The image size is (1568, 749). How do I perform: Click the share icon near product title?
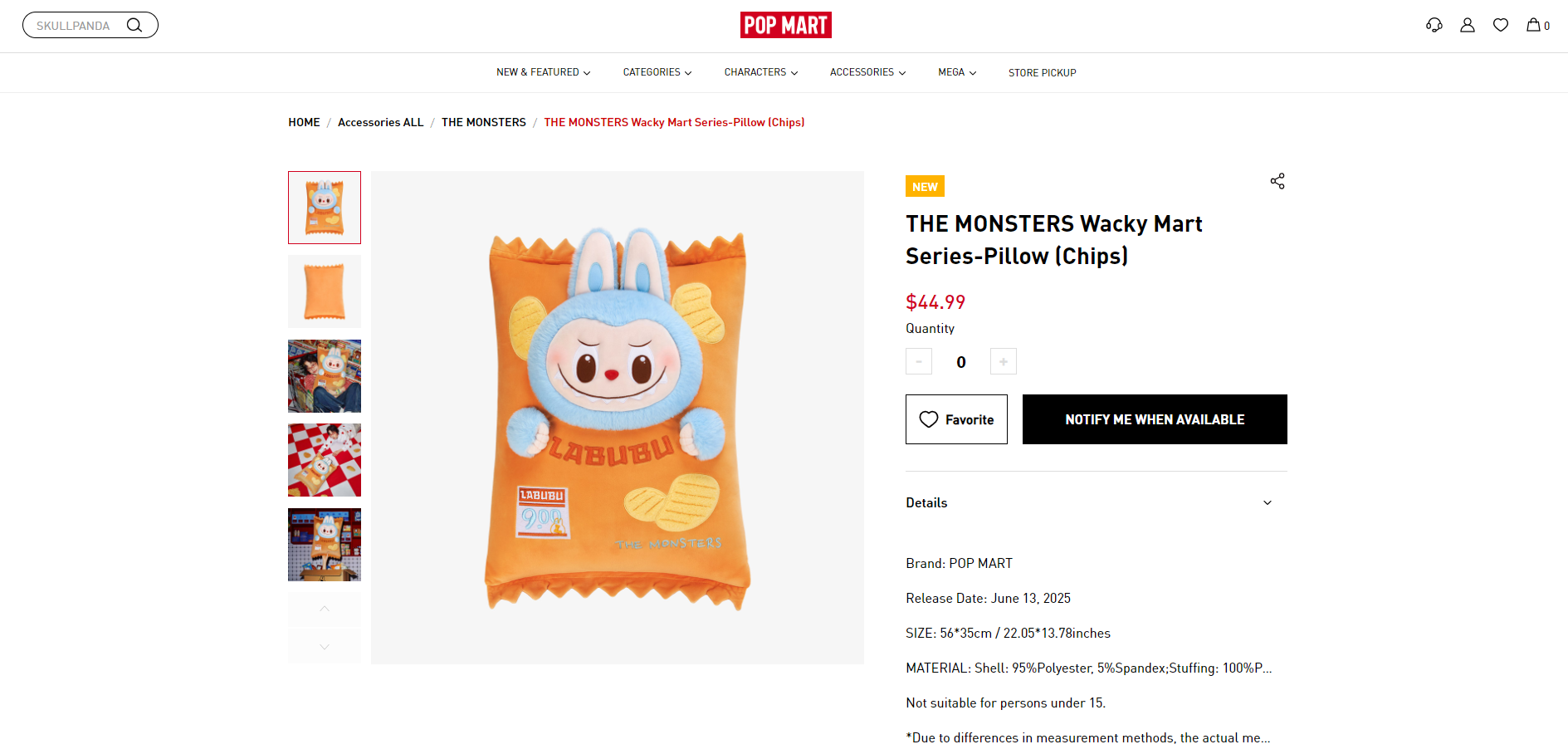1277,181
